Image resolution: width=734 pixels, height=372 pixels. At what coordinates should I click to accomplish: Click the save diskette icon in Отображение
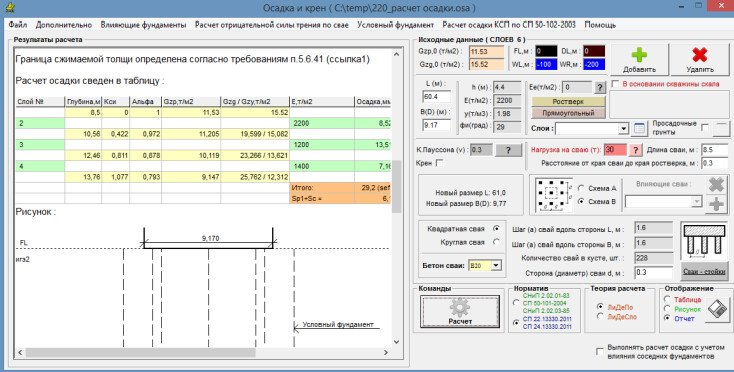717,310
